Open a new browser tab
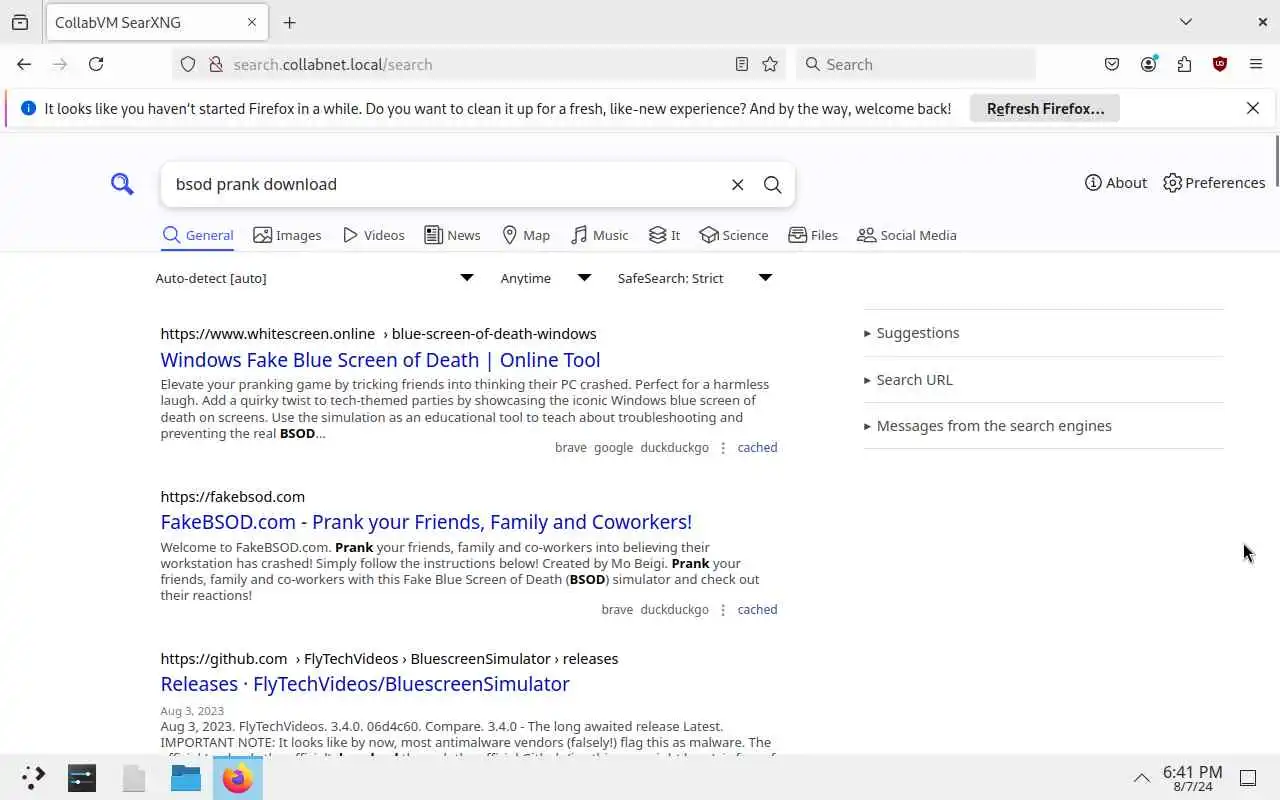1280x800 pixels. (x=289, y=22)
